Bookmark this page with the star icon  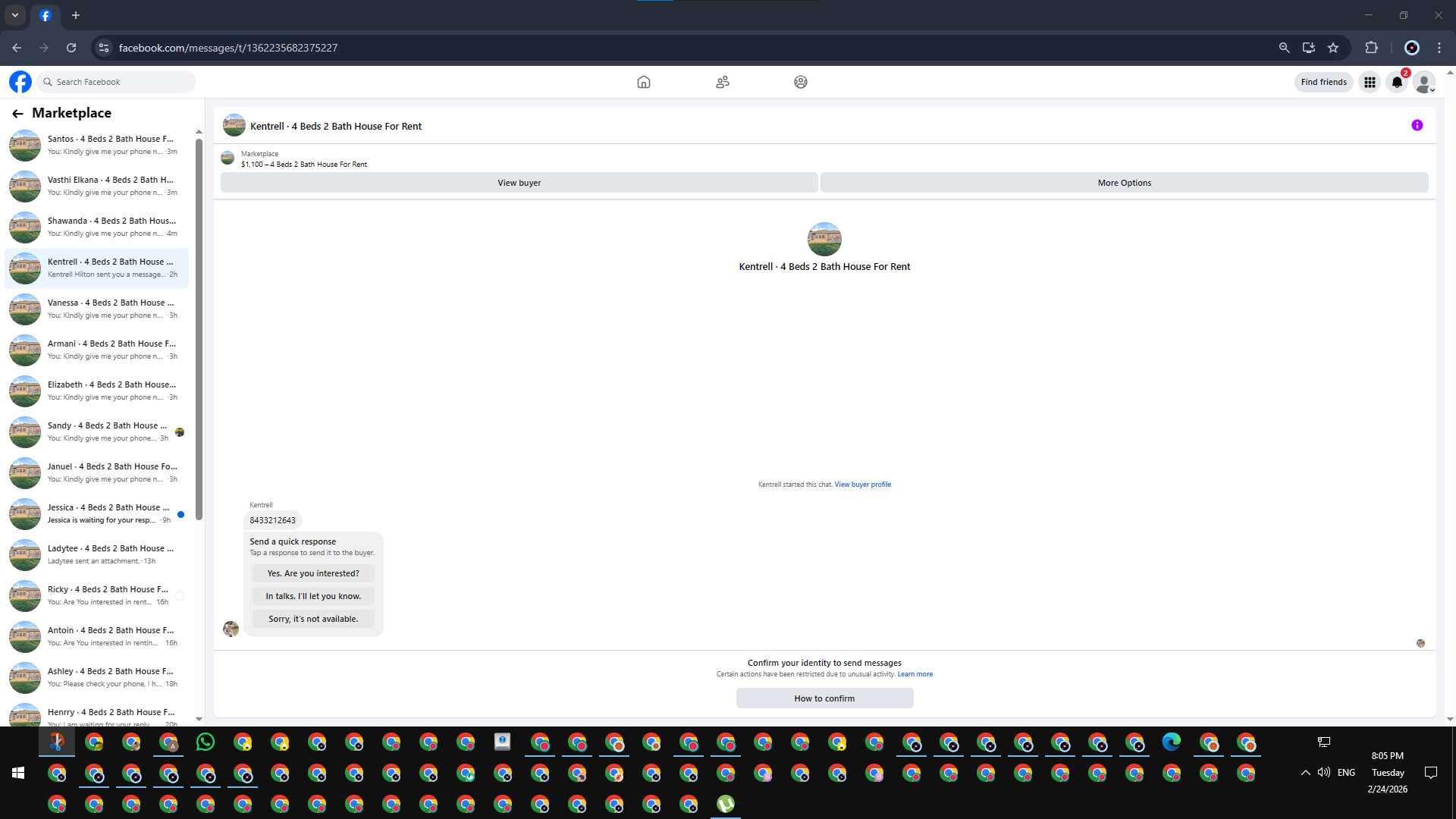tap(1333, 48)
